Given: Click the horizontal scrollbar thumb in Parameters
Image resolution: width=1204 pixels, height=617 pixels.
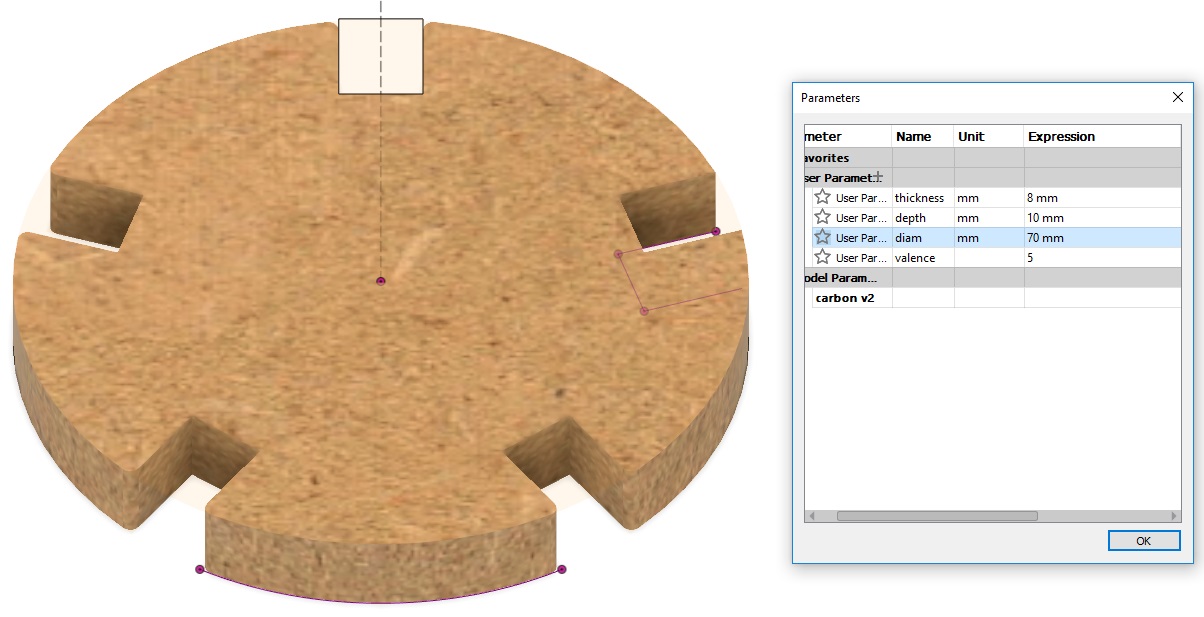Looking at the screenshot, I should tap(937, 516).
